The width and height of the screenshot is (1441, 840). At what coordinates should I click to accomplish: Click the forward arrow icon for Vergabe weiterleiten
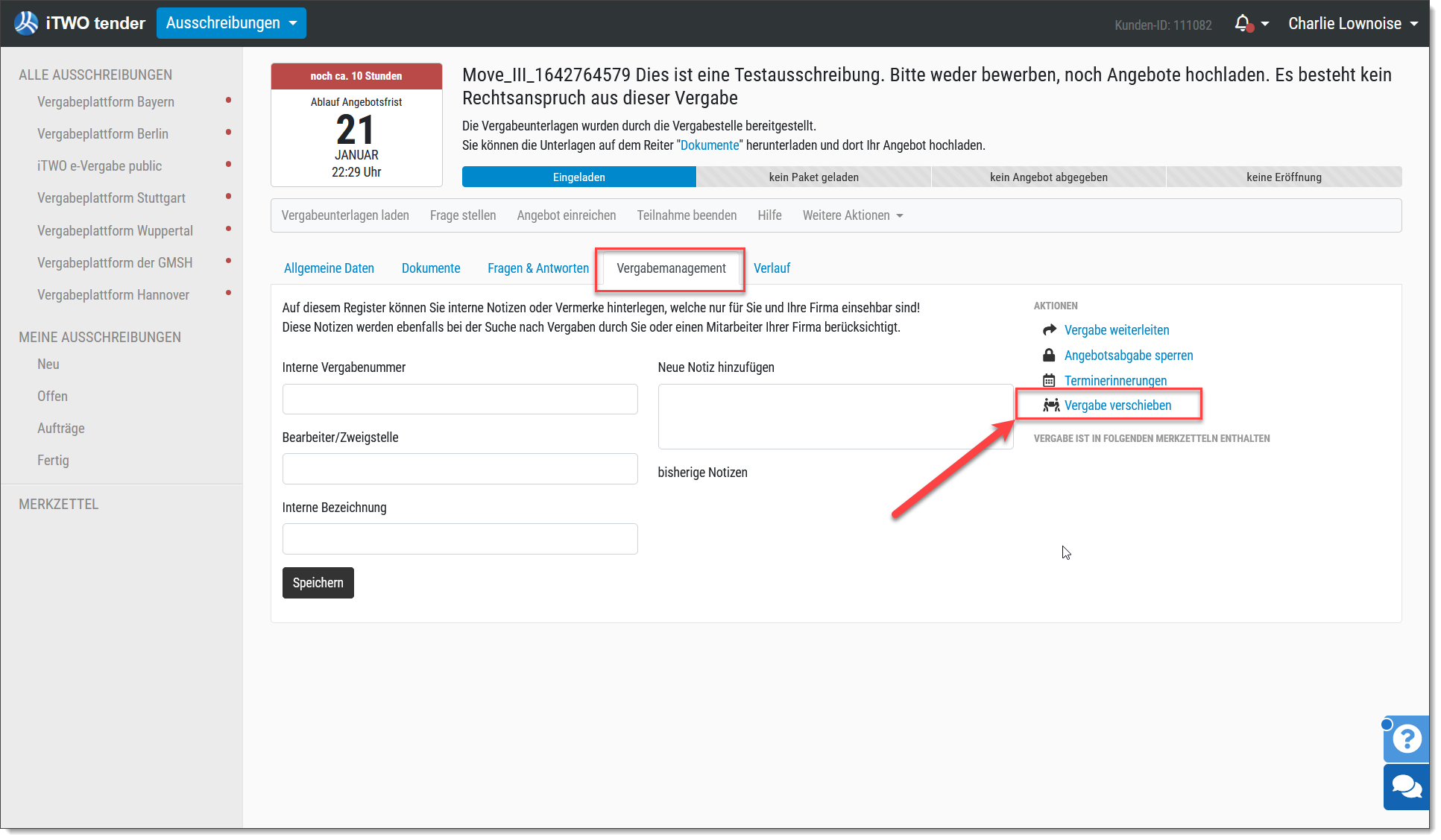click(x=1050, y=329)
